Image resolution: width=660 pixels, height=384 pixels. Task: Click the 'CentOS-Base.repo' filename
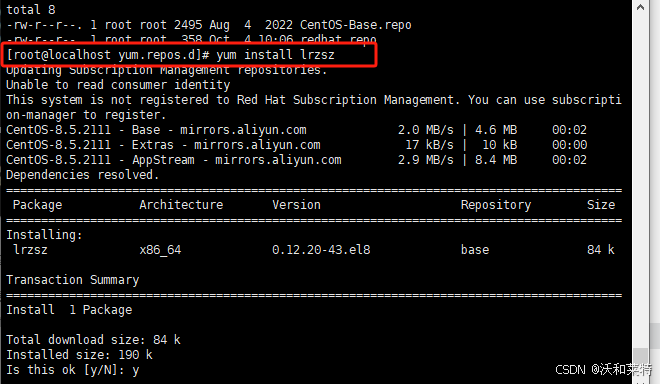click(x=355, y=25)
